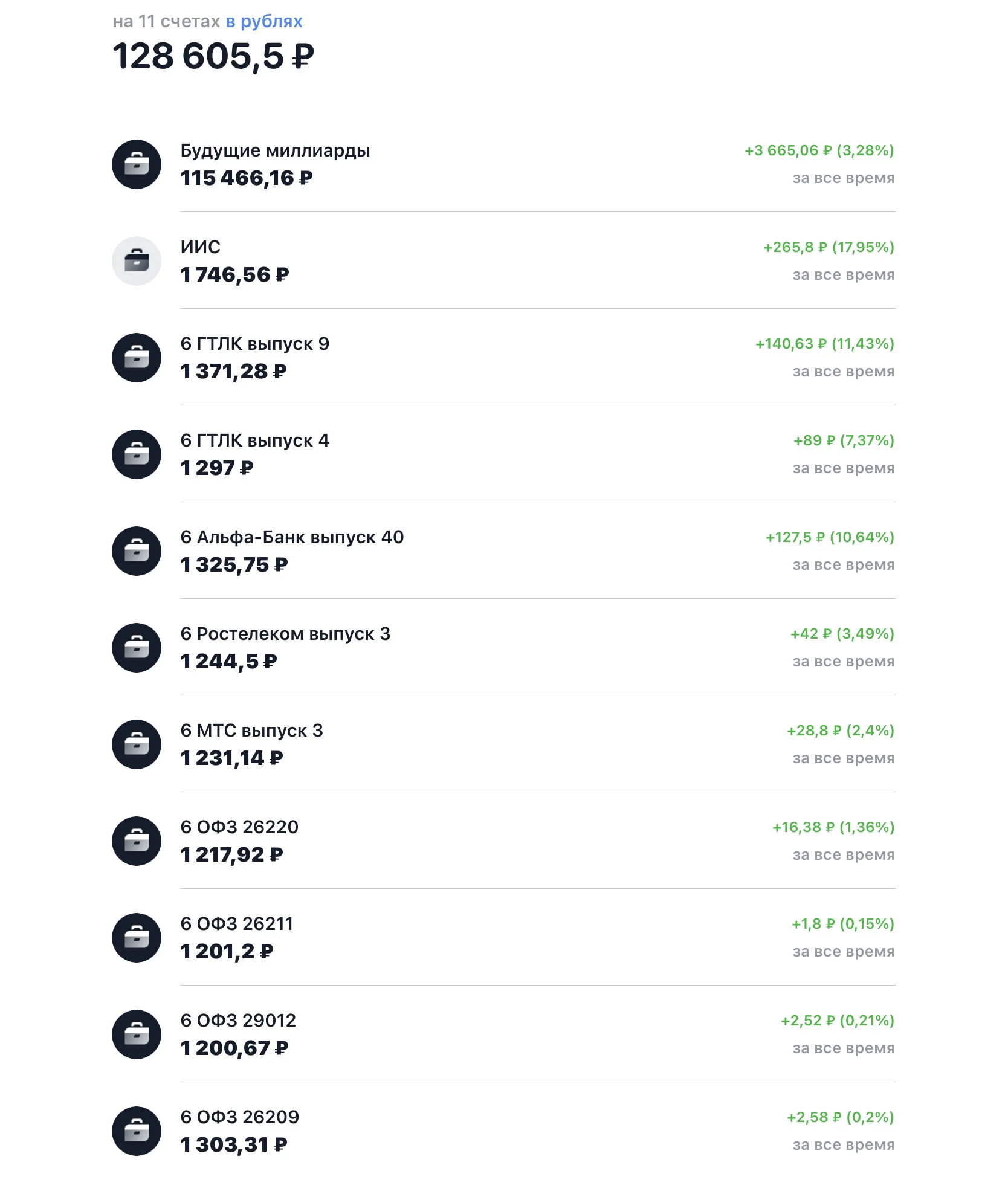Open the ОФЗ 26211 account icon
The height and width of the screenshot is (1194, 1008).
(137, 938)
